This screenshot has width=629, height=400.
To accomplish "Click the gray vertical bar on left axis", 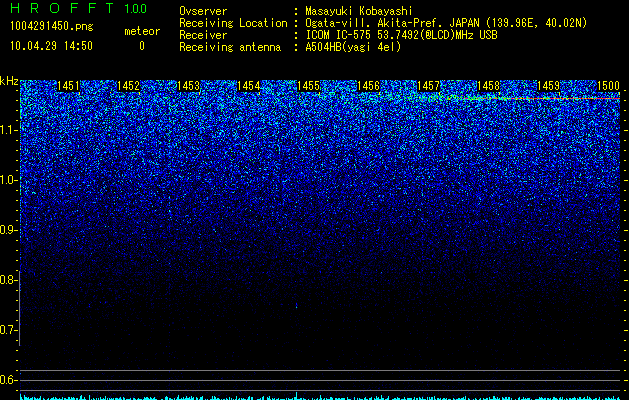I will 20,308.
